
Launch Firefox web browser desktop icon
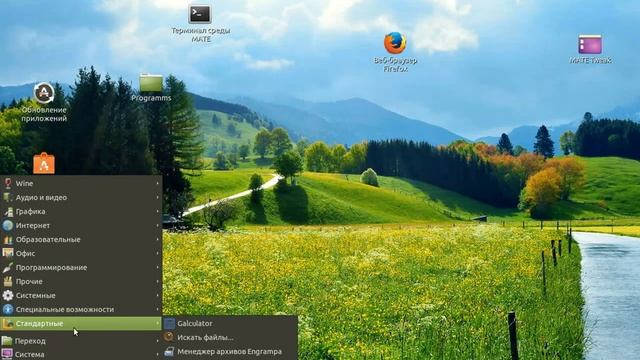pos(395,43)
